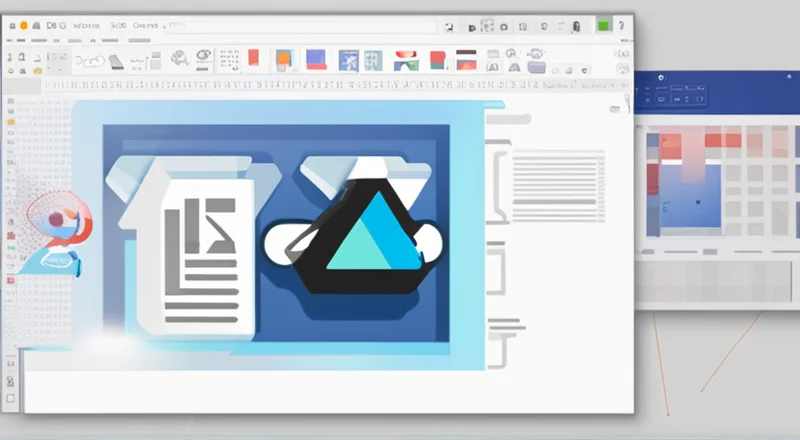Click the palette-like gray toolbar icon
The height and width of the screenshot is (440, 800).
179,58
